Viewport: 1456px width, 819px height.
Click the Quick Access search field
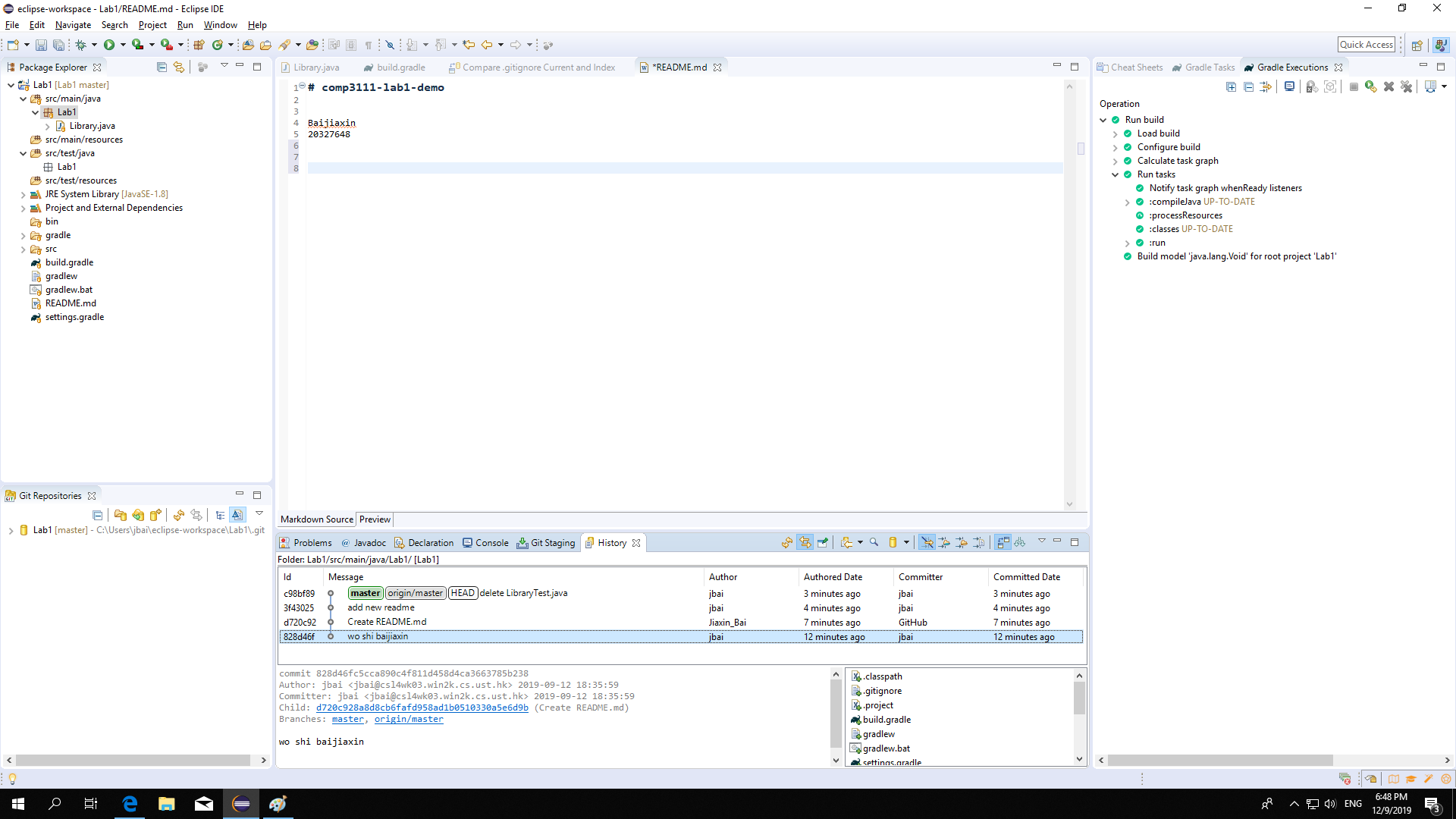pos(1366,45)
